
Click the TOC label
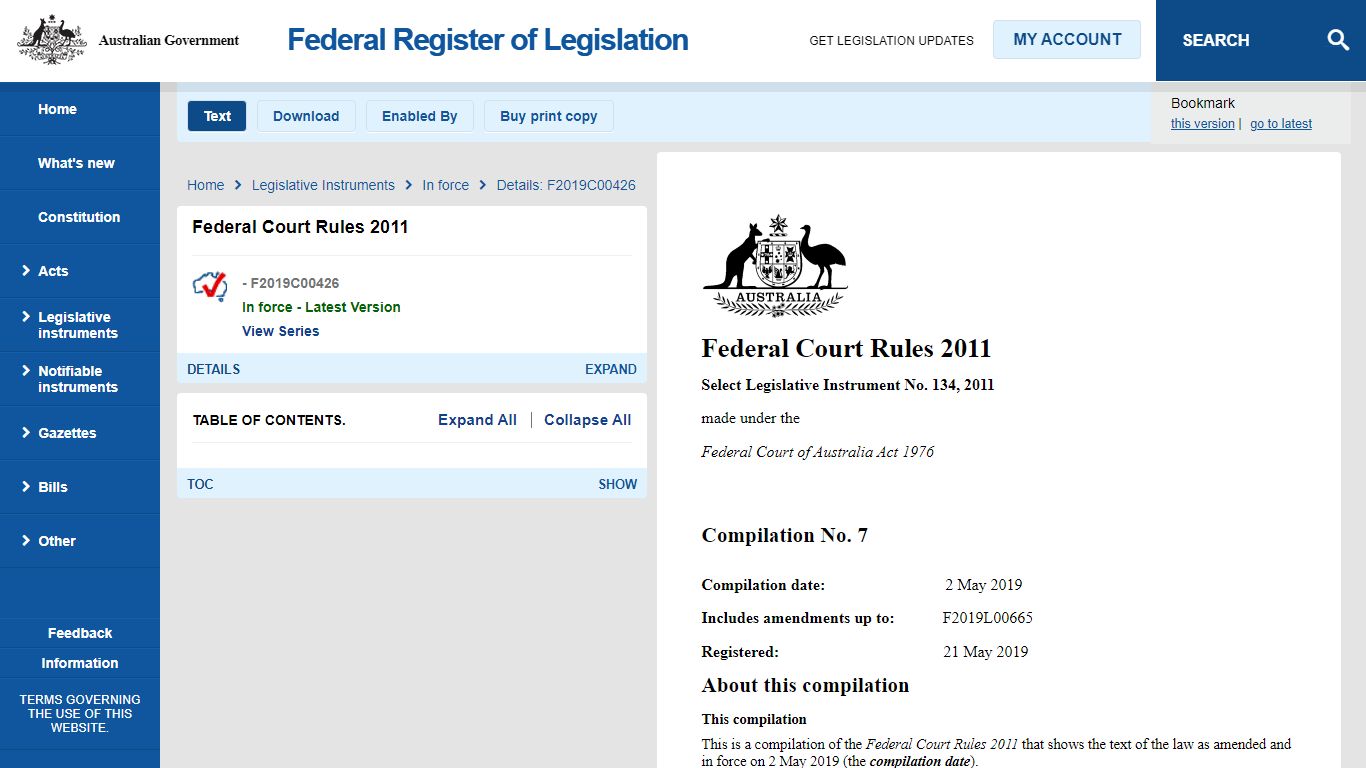(x=200, y=484)
